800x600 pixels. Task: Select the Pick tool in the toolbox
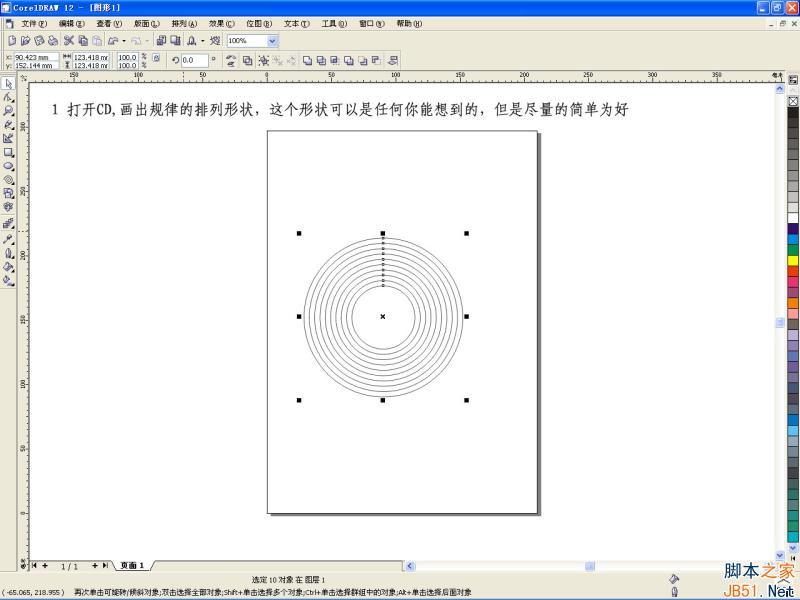(x=8, y=84)
